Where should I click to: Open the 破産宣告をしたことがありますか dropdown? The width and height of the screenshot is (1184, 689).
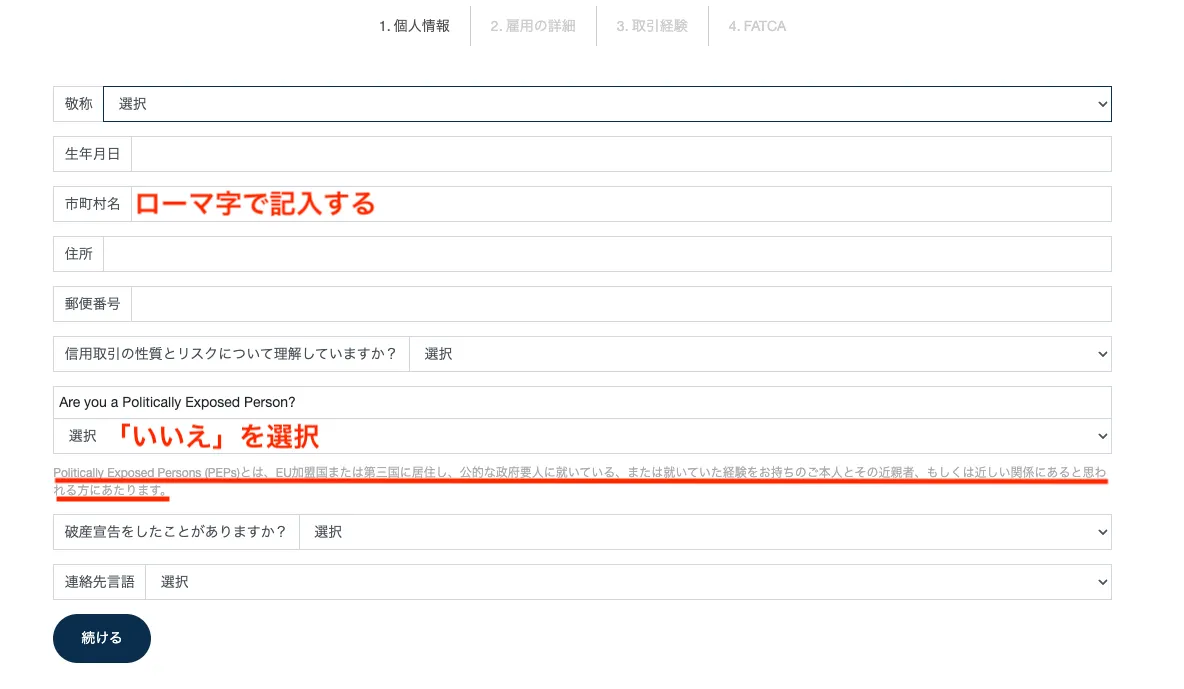[x=700, y=531]
